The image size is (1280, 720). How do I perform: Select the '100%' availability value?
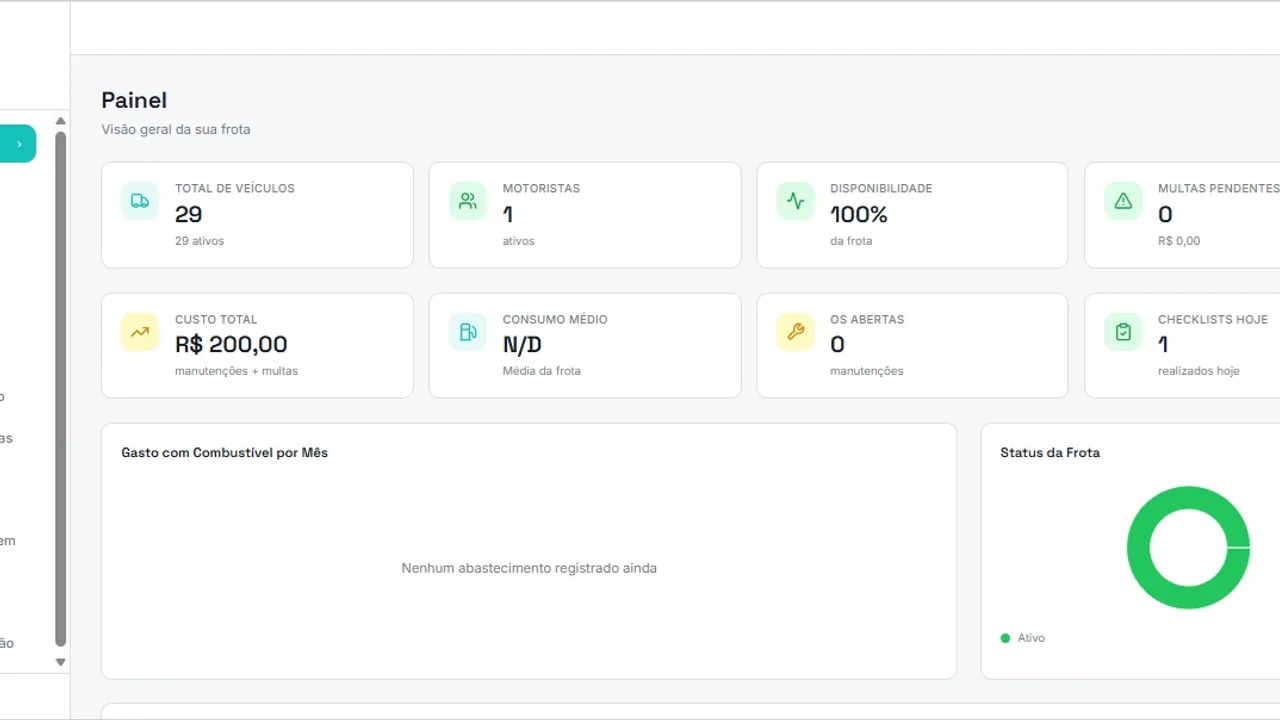click(x=859, y=214)
